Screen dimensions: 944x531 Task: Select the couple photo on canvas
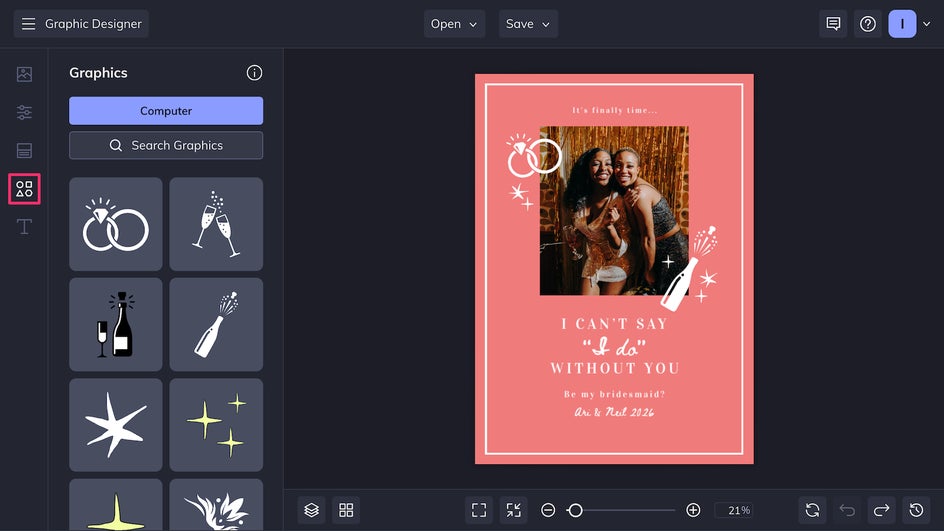[614, 210]
